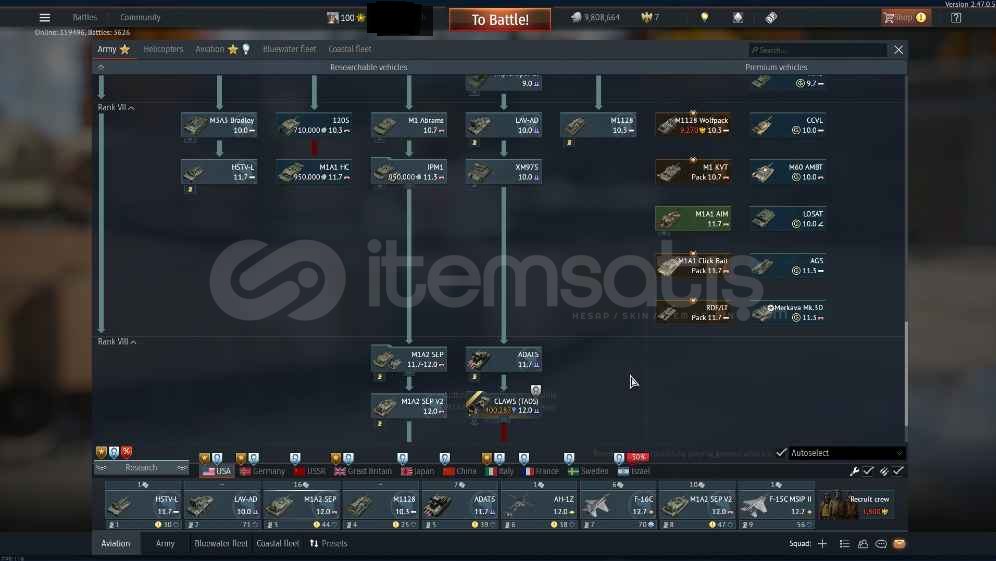Select the M3A3 Bradley vehicle

[219, 125]
